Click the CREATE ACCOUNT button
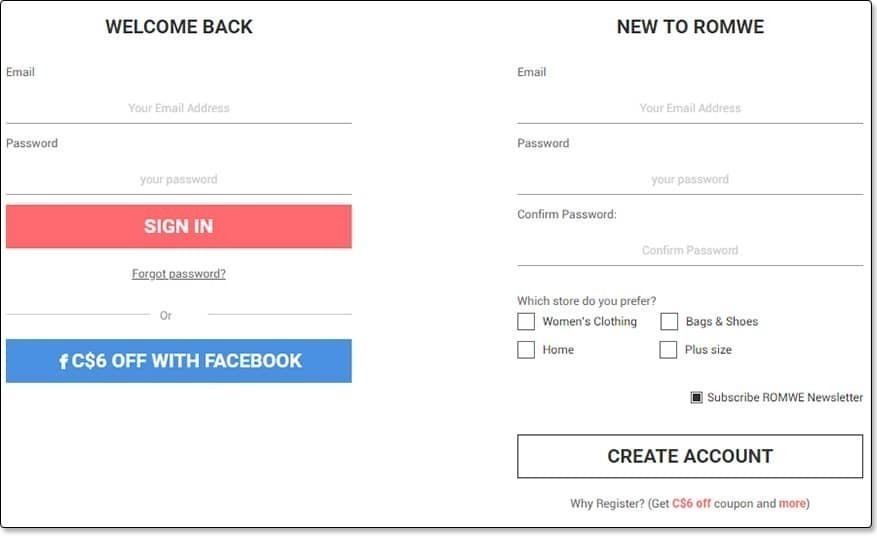Viewport: 877px width, 536px height. 690,456
